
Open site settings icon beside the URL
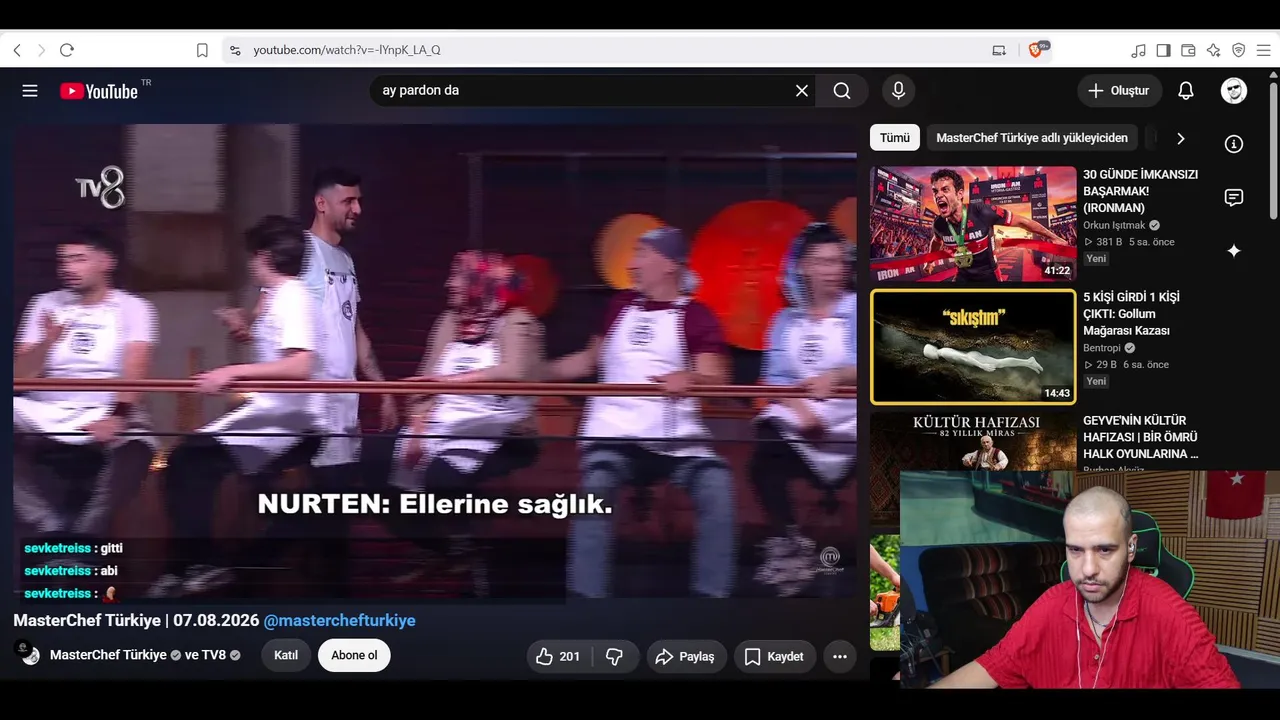[235, 50]
